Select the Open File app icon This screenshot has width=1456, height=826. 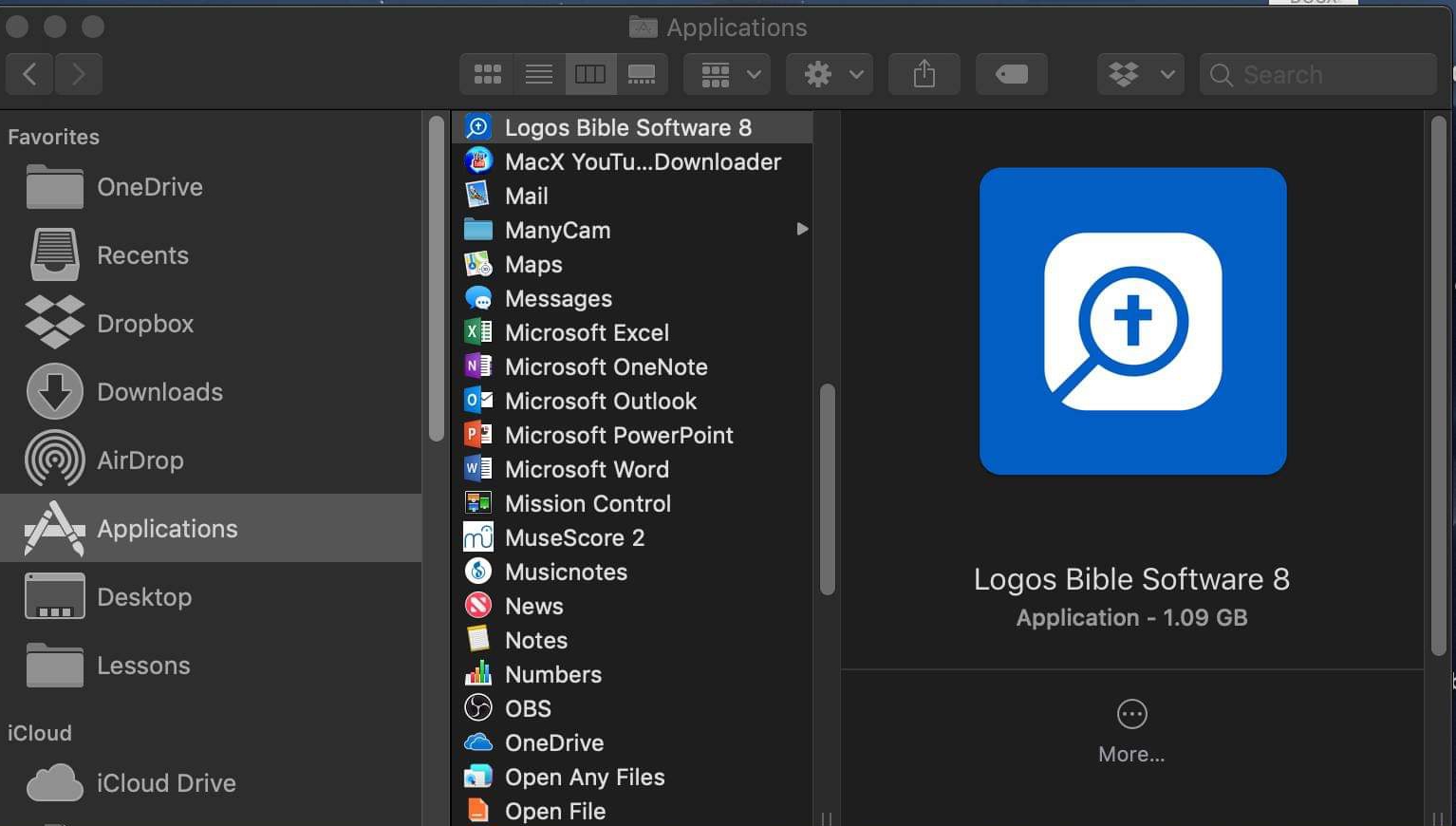pos(478,811)
